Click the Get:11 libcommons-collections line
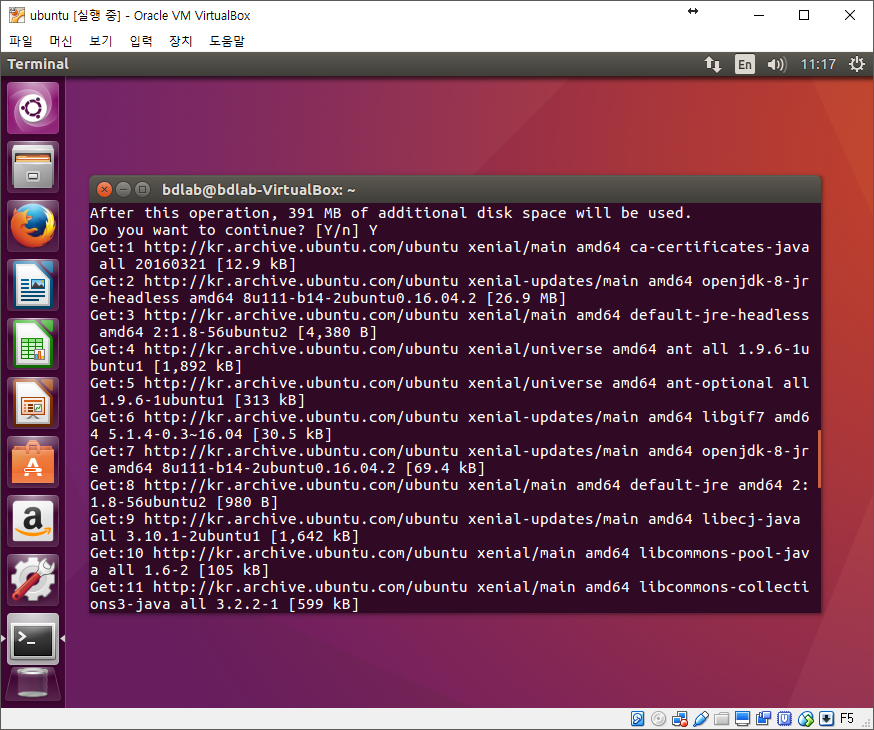The image size is (874, 730). (x=449, y=596)
